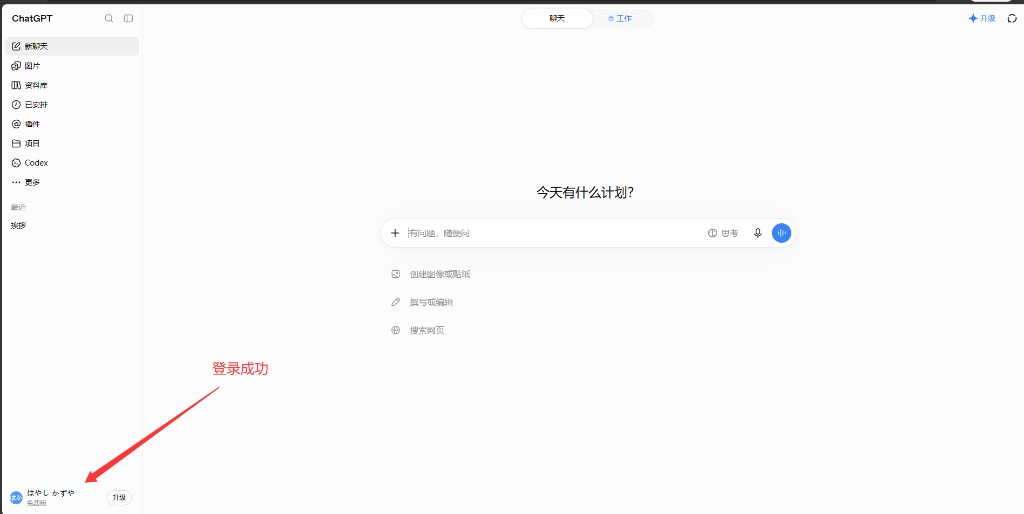Open Codex from the sidebar

pos(72,163)
